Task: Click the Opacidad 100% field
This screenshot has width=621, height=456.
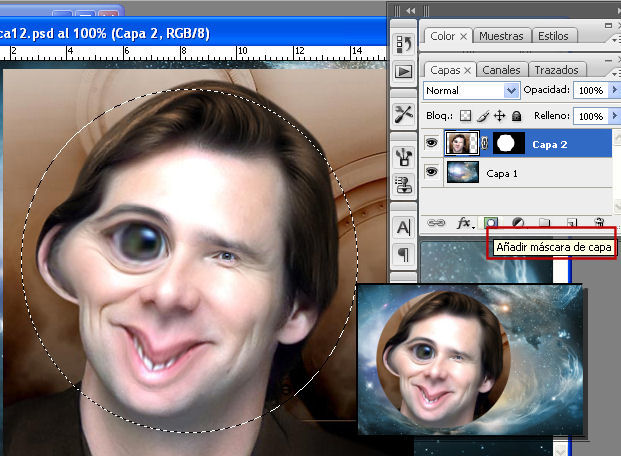Action: pos(591,90)
